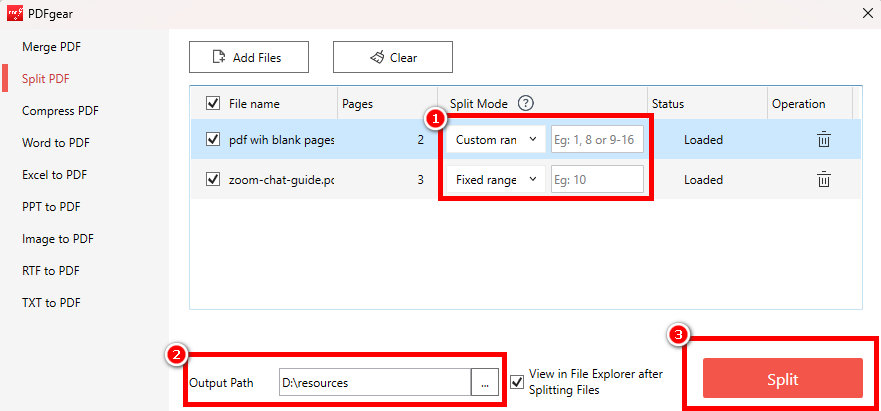Open the Custom range split mode dropdown
Image resolution: width=881 pixels, height=411 pixels.
click(x=496, y=140)
